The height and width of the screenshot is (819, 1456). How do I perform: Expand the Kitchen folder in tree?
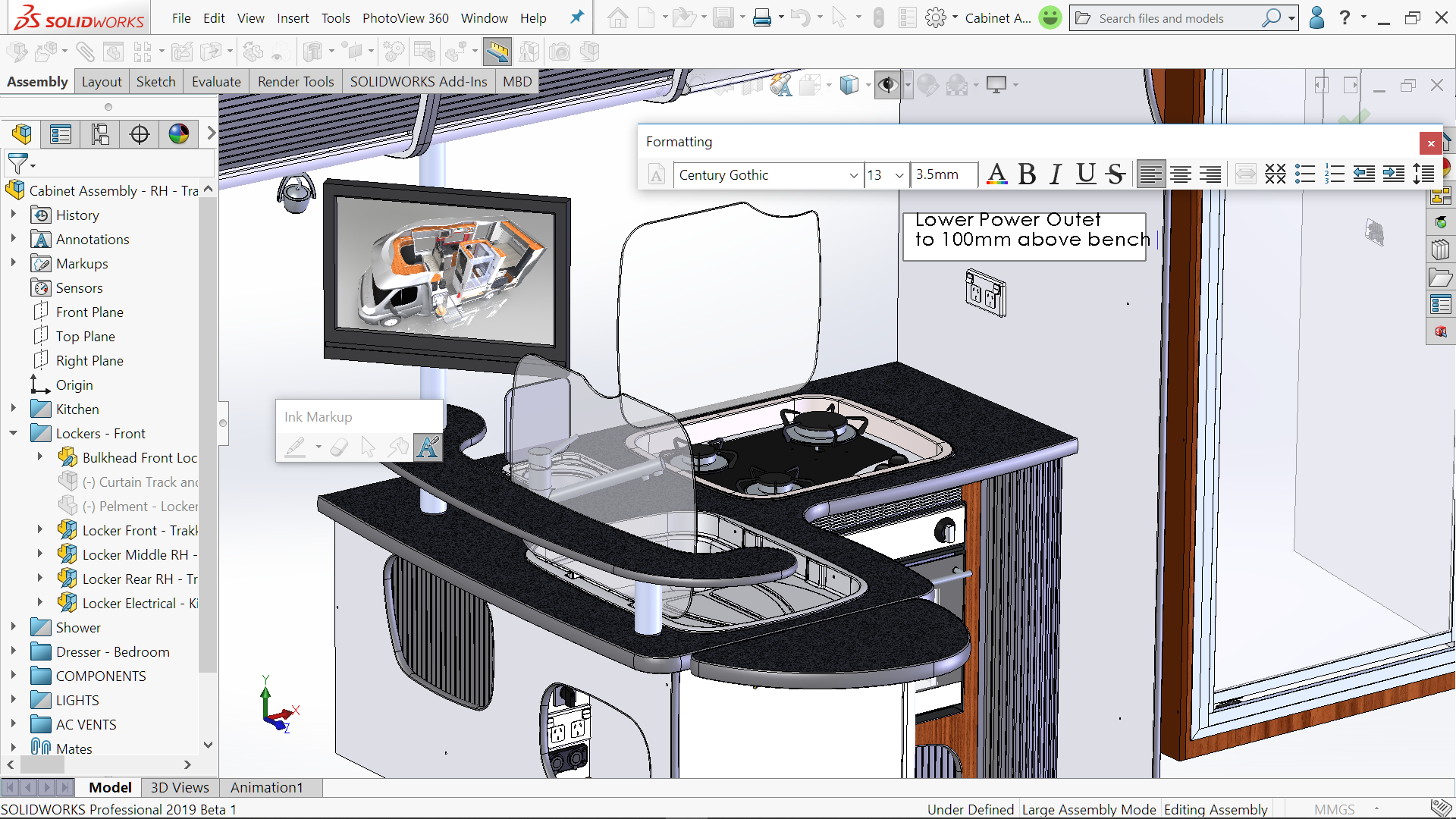(x=14, y=409)
